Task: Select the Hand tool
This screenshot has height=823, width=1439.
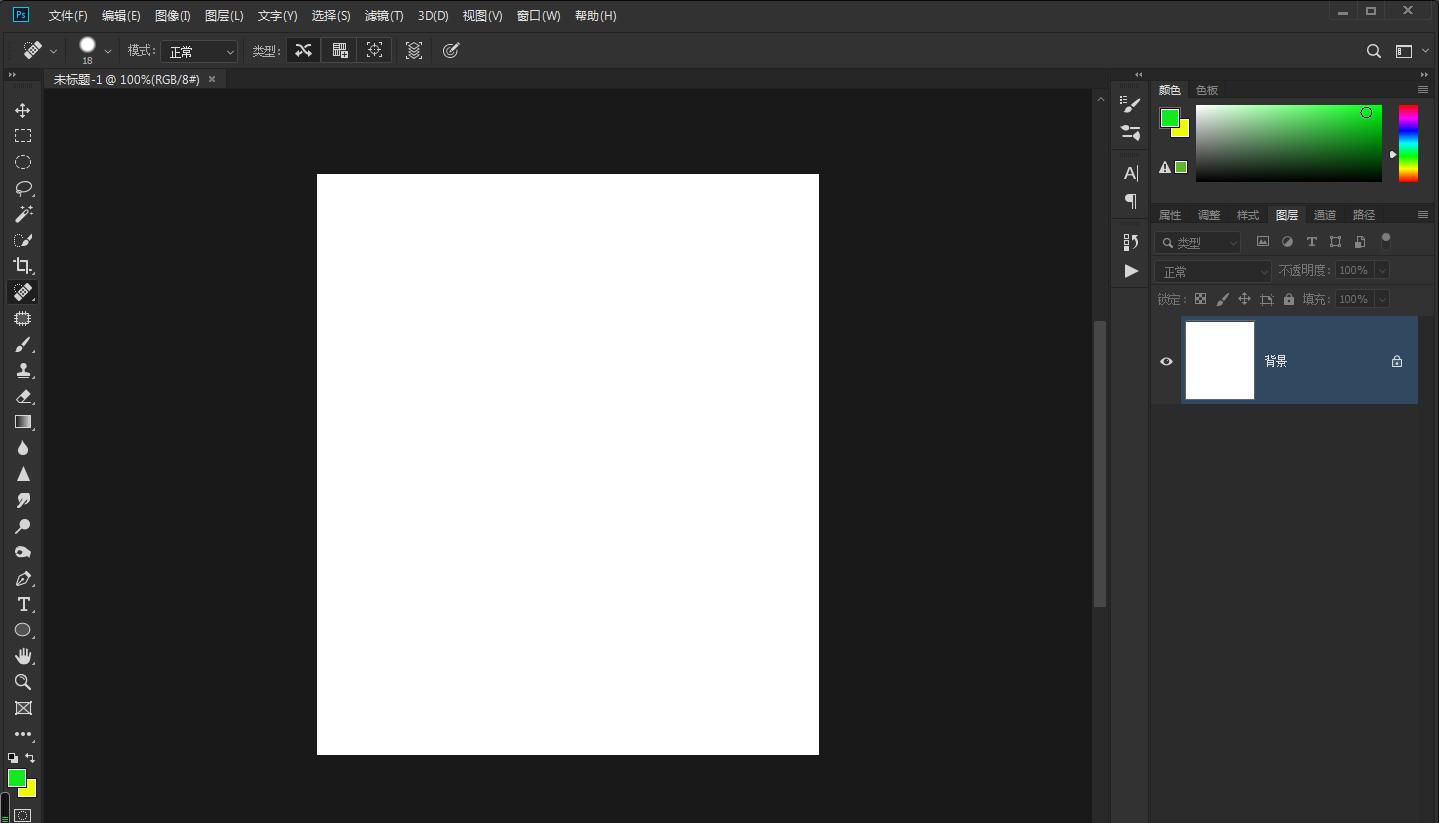Action: coord(23,656)
